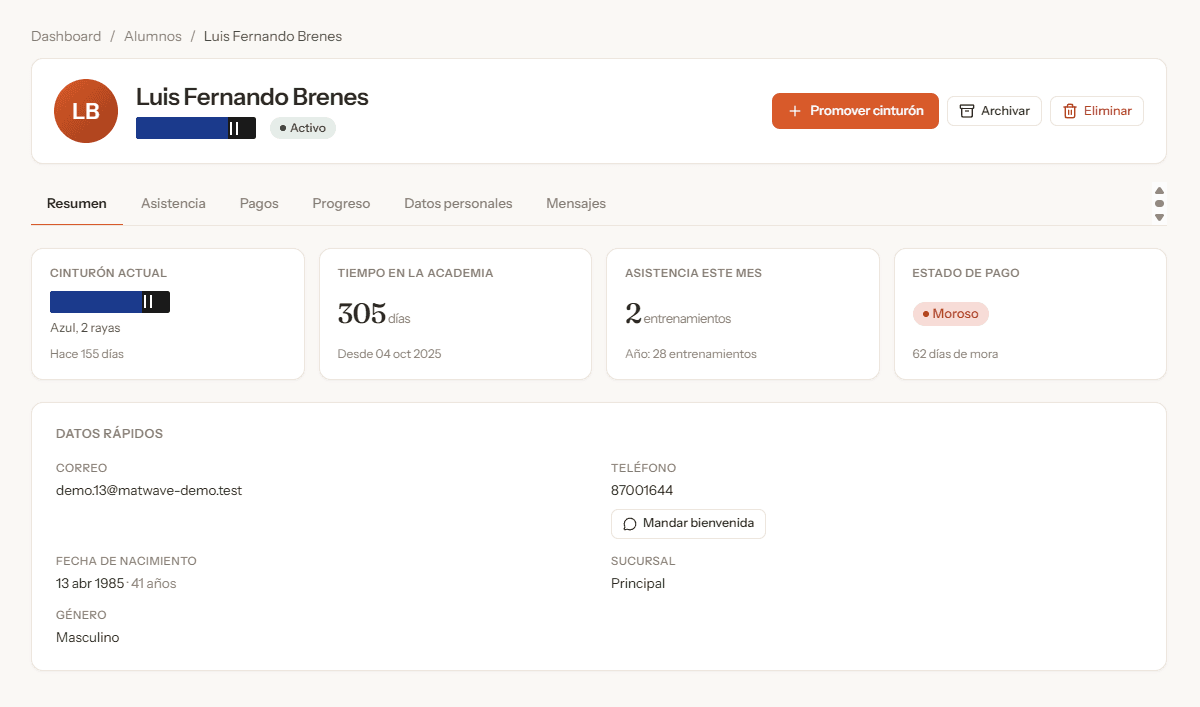Image resolution: width=1200 pixels, height=707 pixels.
Task: Go to Datos personales tab
Action: [x=458, y=203]
